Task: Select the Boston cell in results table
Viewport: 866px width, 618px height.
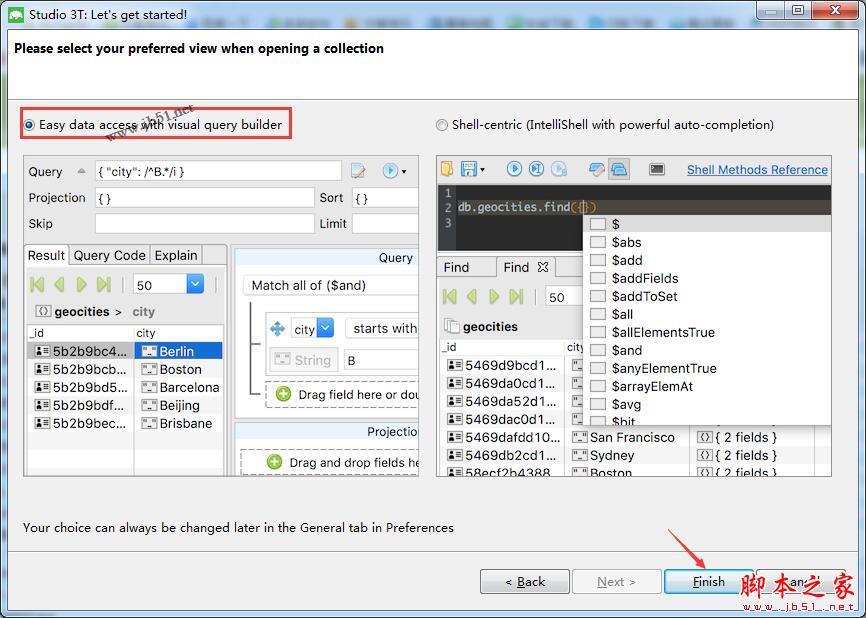Action: (178, 369)
